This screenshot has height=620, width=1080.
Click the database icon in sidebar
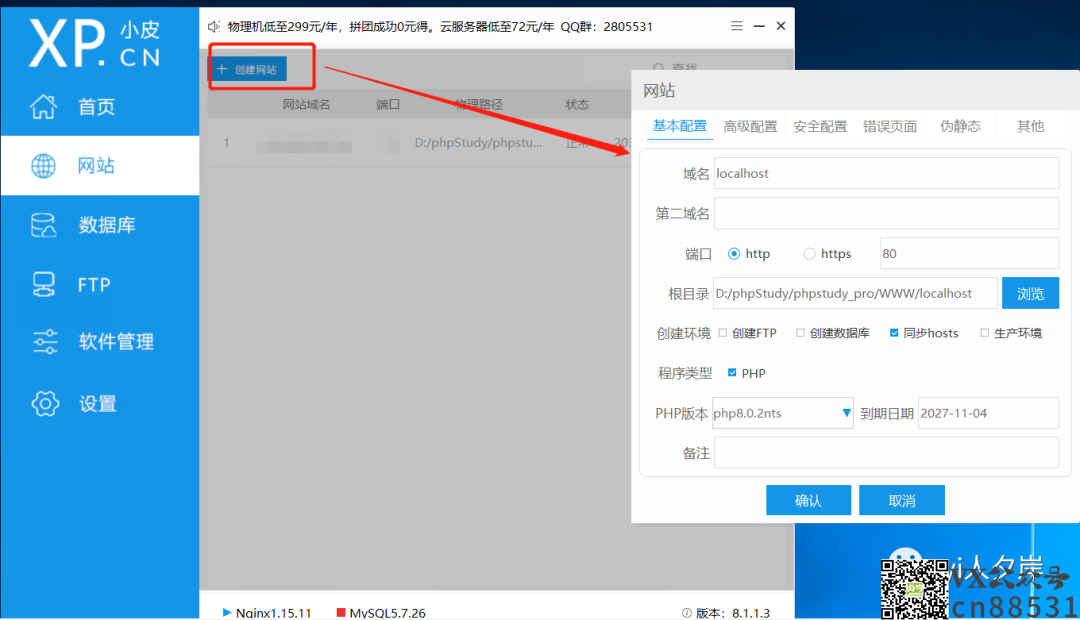tap(43, 225)
